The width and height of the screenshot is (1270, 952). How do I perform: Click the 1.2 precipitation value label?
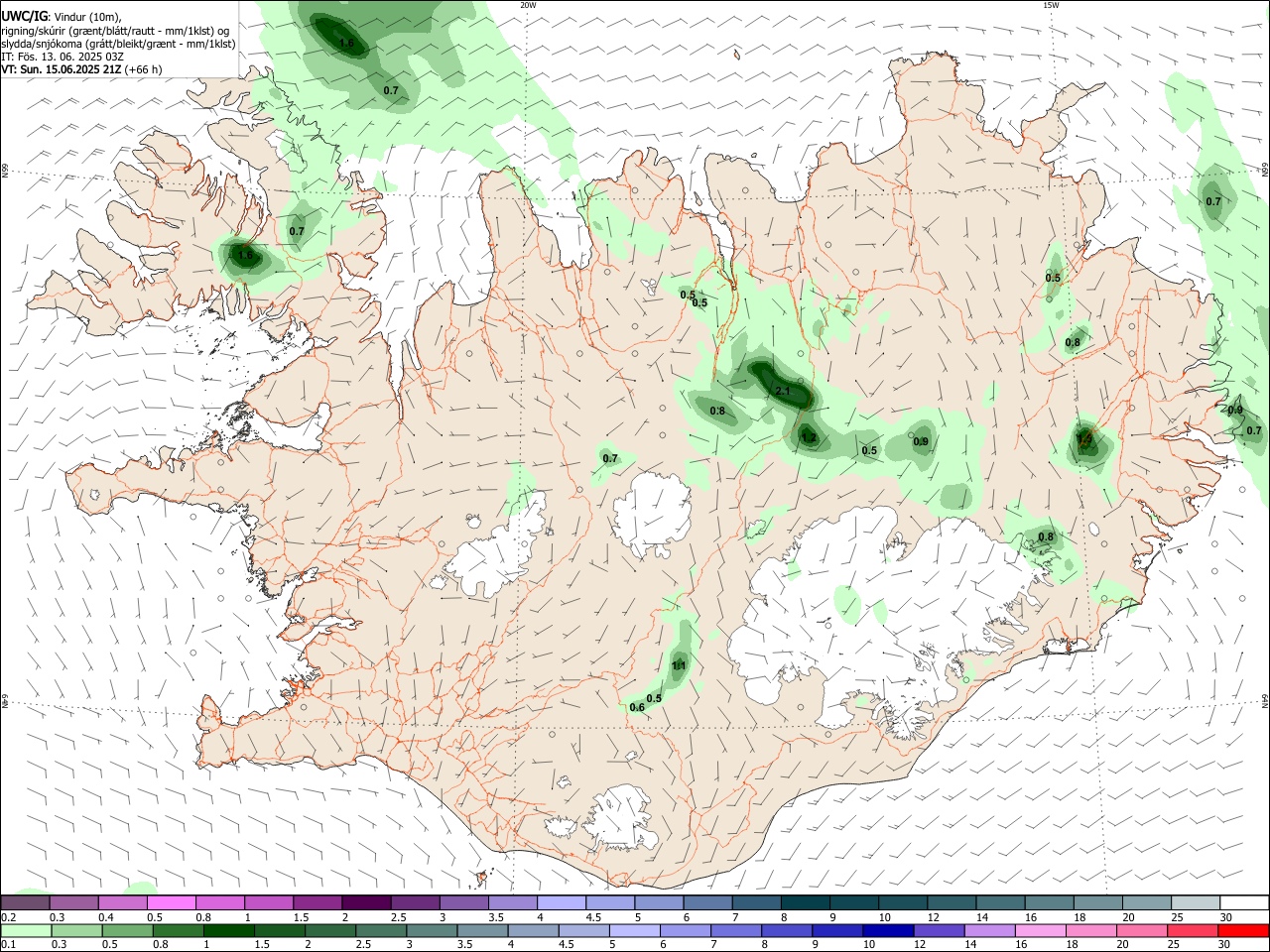(x=809, y=437)
